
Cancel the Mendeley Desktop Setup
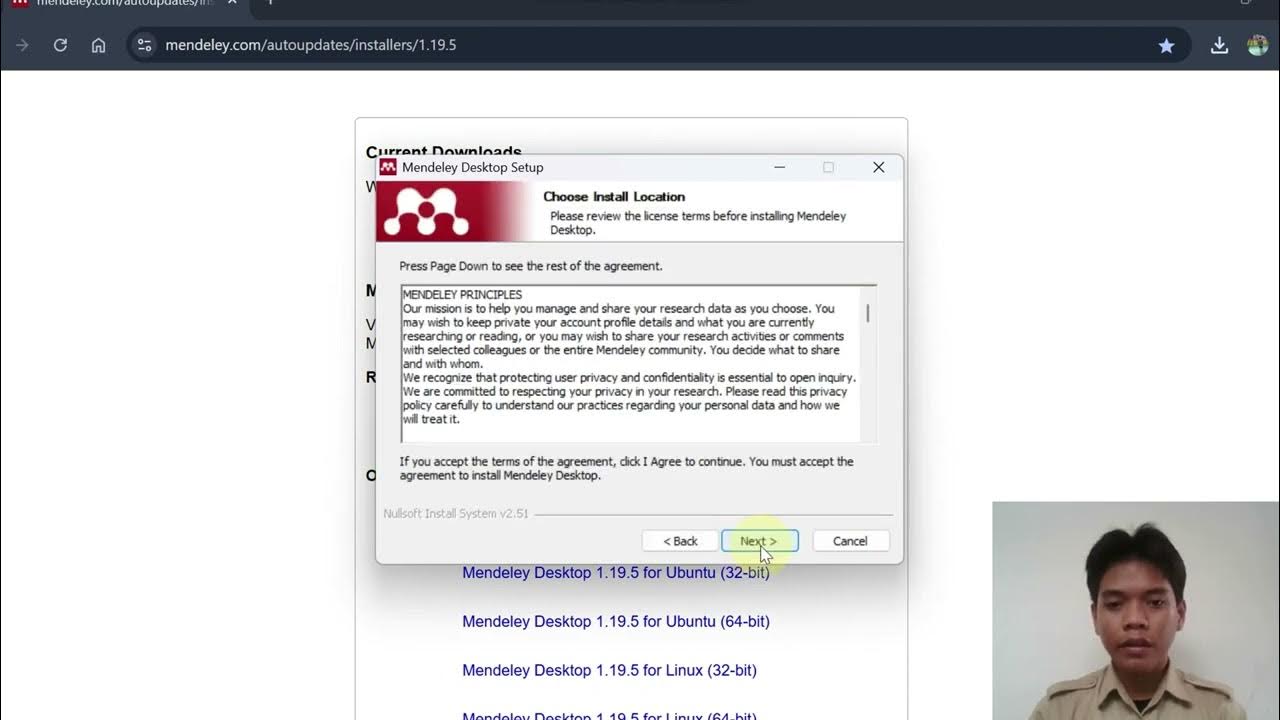click(850, 541)
